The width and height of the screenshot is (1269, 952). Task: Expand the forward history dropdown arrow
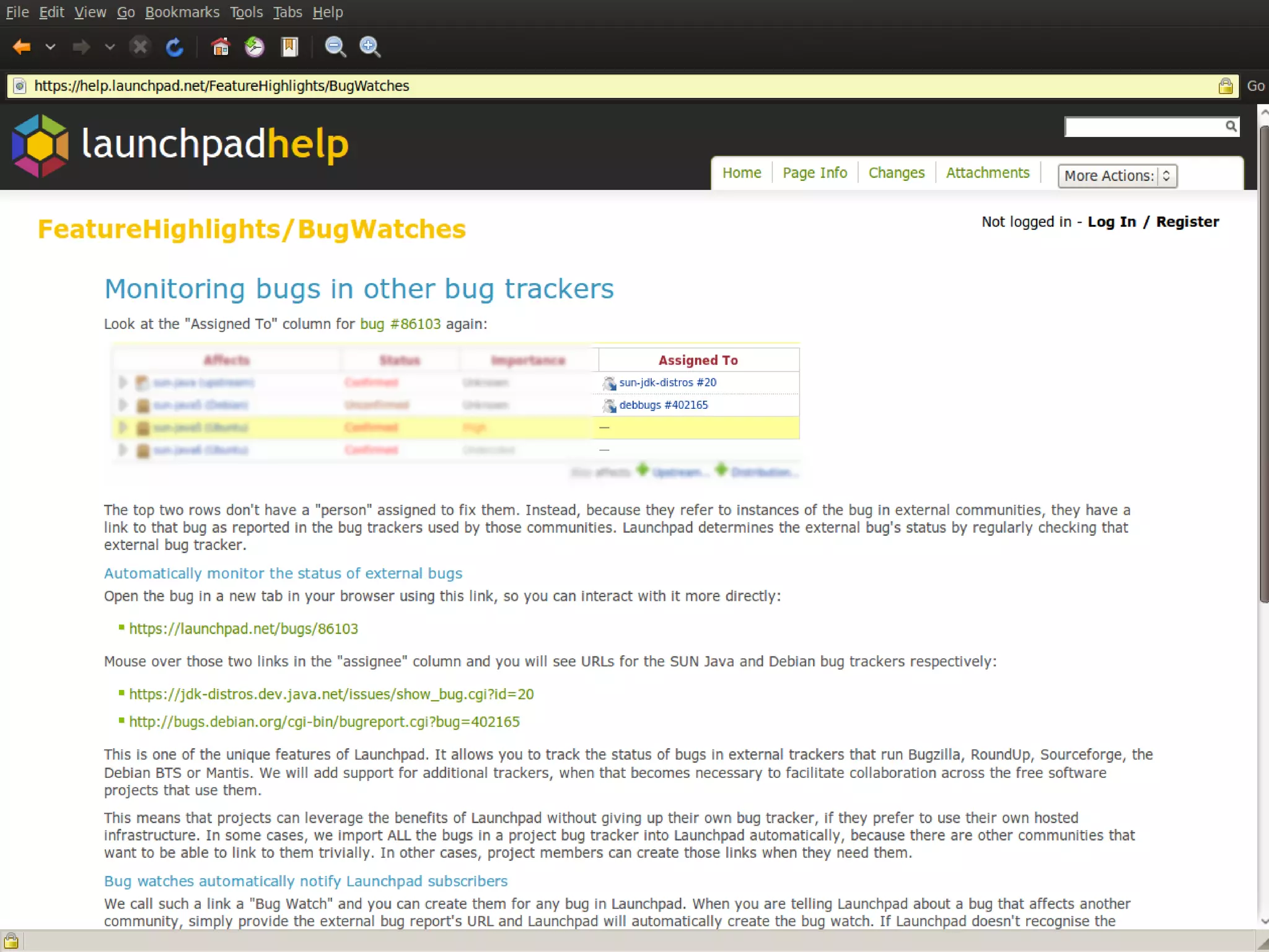[x=110, y=47]
